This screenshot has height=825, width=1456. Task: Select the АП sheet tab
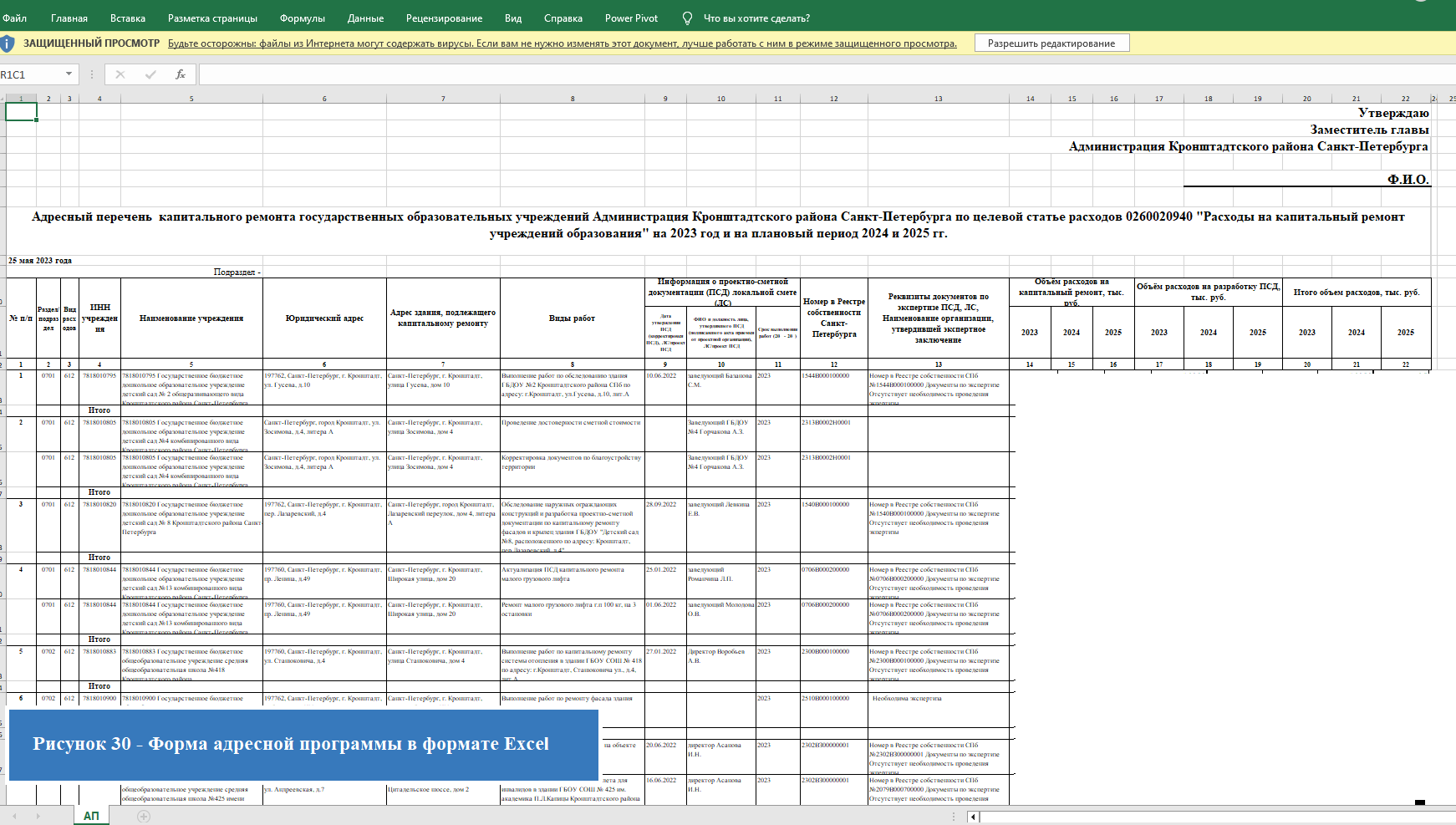click(91, 816)
